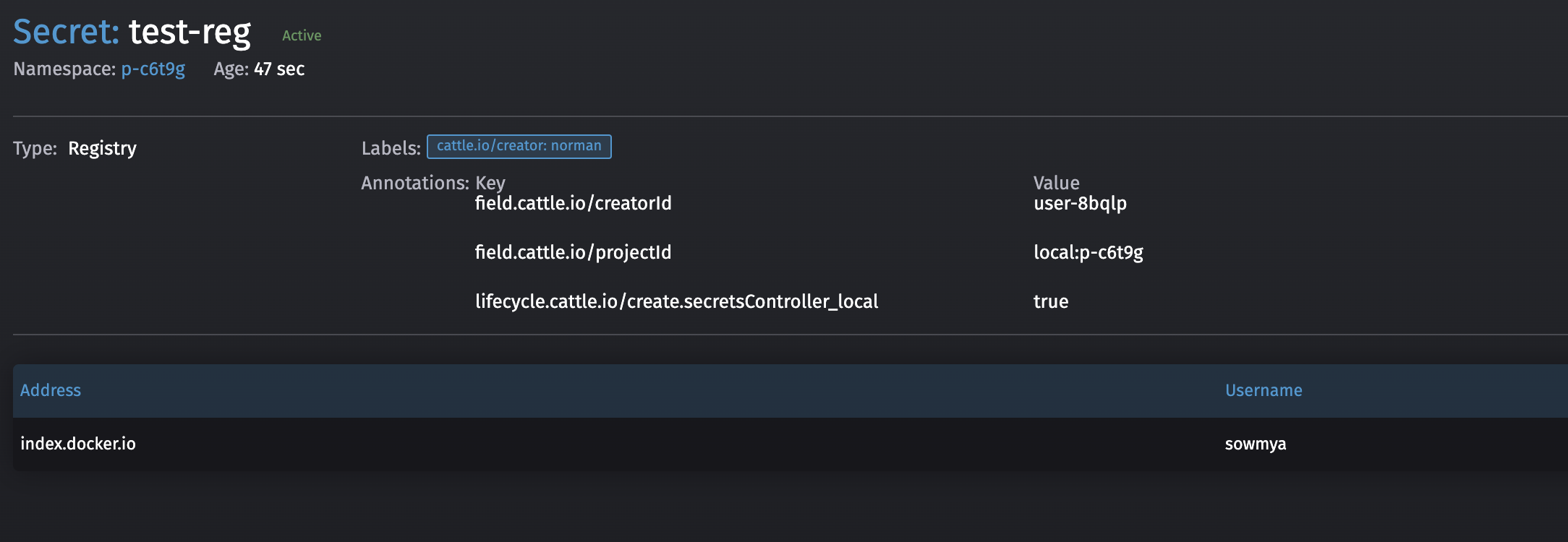Click the true annotation value
Screen dimensions: 1568x542
[1050, 301]
